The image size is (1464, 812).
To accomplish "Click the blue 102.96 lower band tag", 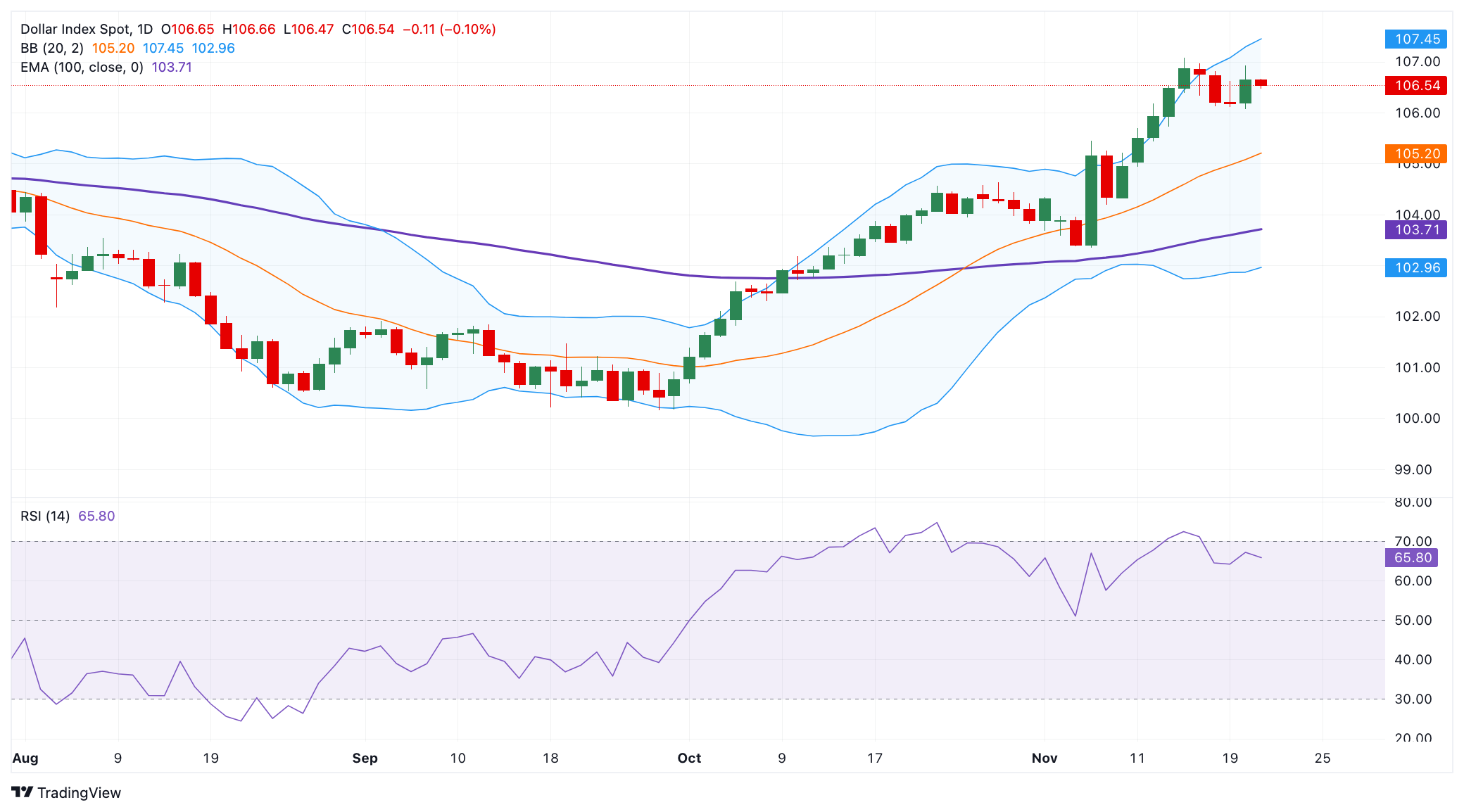I will pyautogui.click(x=1416, y=267).
